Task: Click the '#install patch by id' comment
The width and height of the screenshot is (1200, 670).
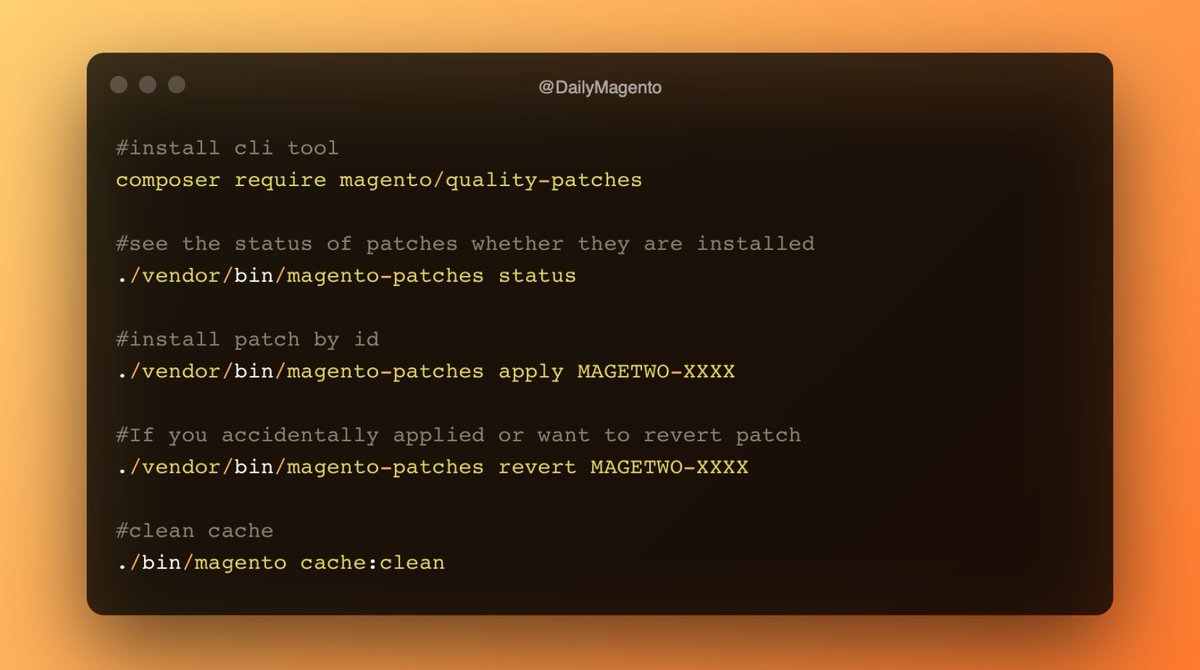Action: point(247,339)
